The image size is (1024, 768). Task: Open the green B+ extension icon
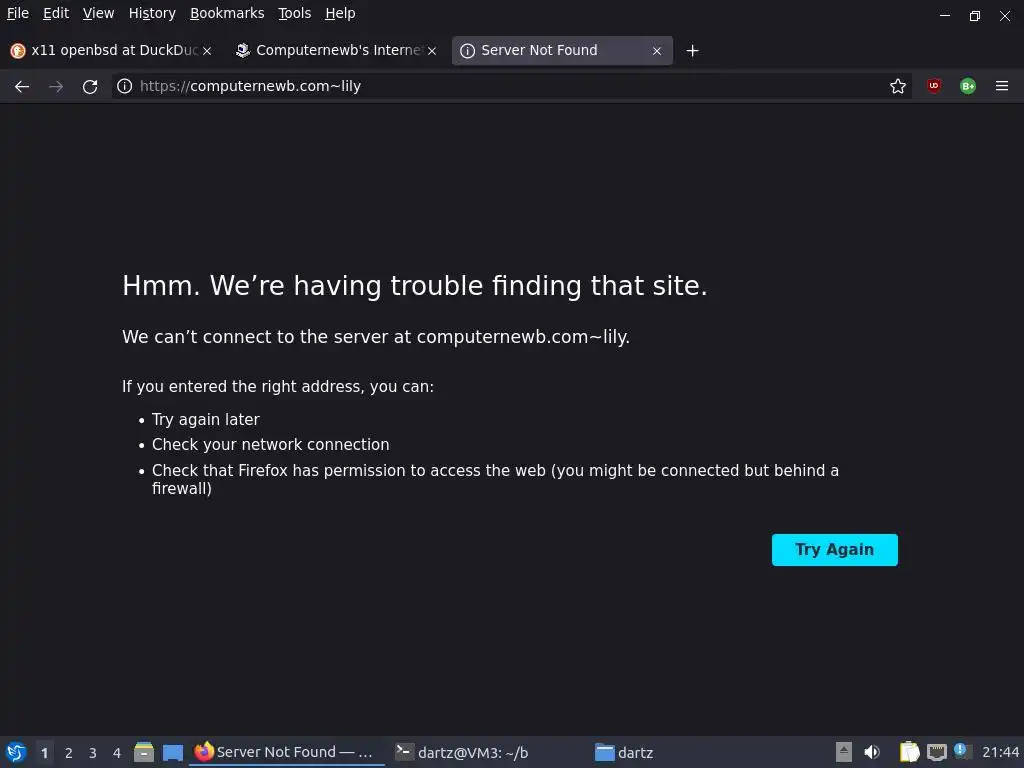pos(968,86)
